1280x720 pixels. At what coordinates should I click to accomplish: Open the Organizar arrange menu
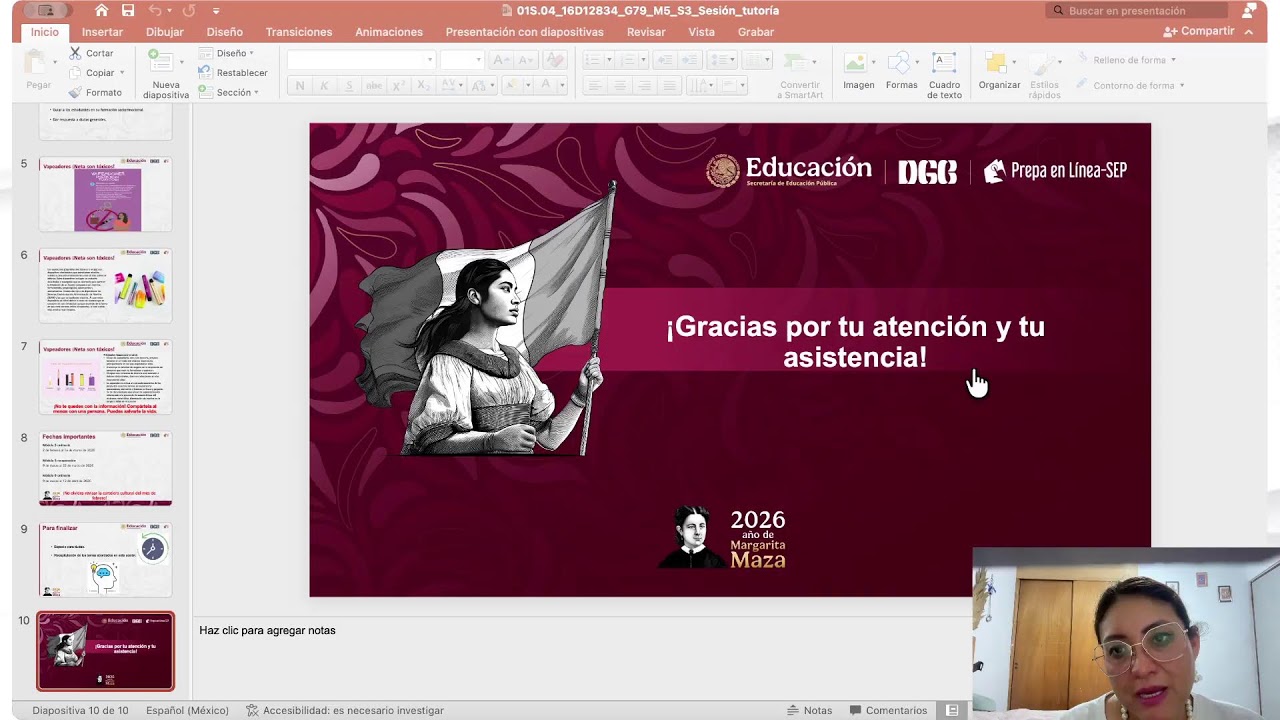(999, 71)
